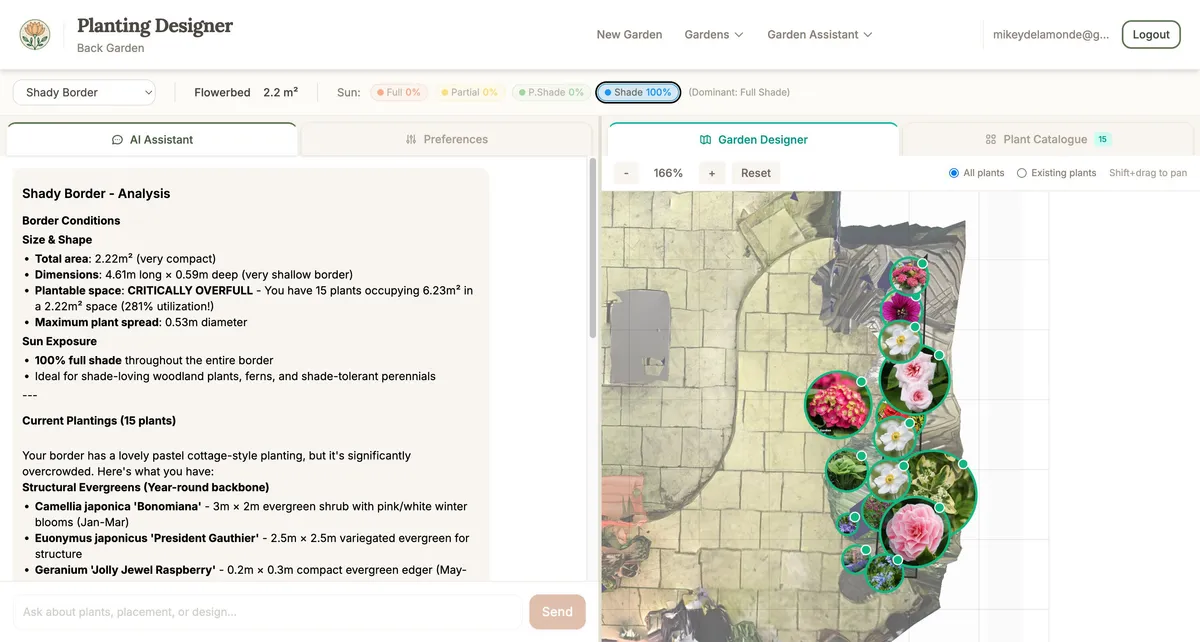Toggle the Shade 100% sun filter
This screenshot has width=1200, height=642.
[637, 91]
